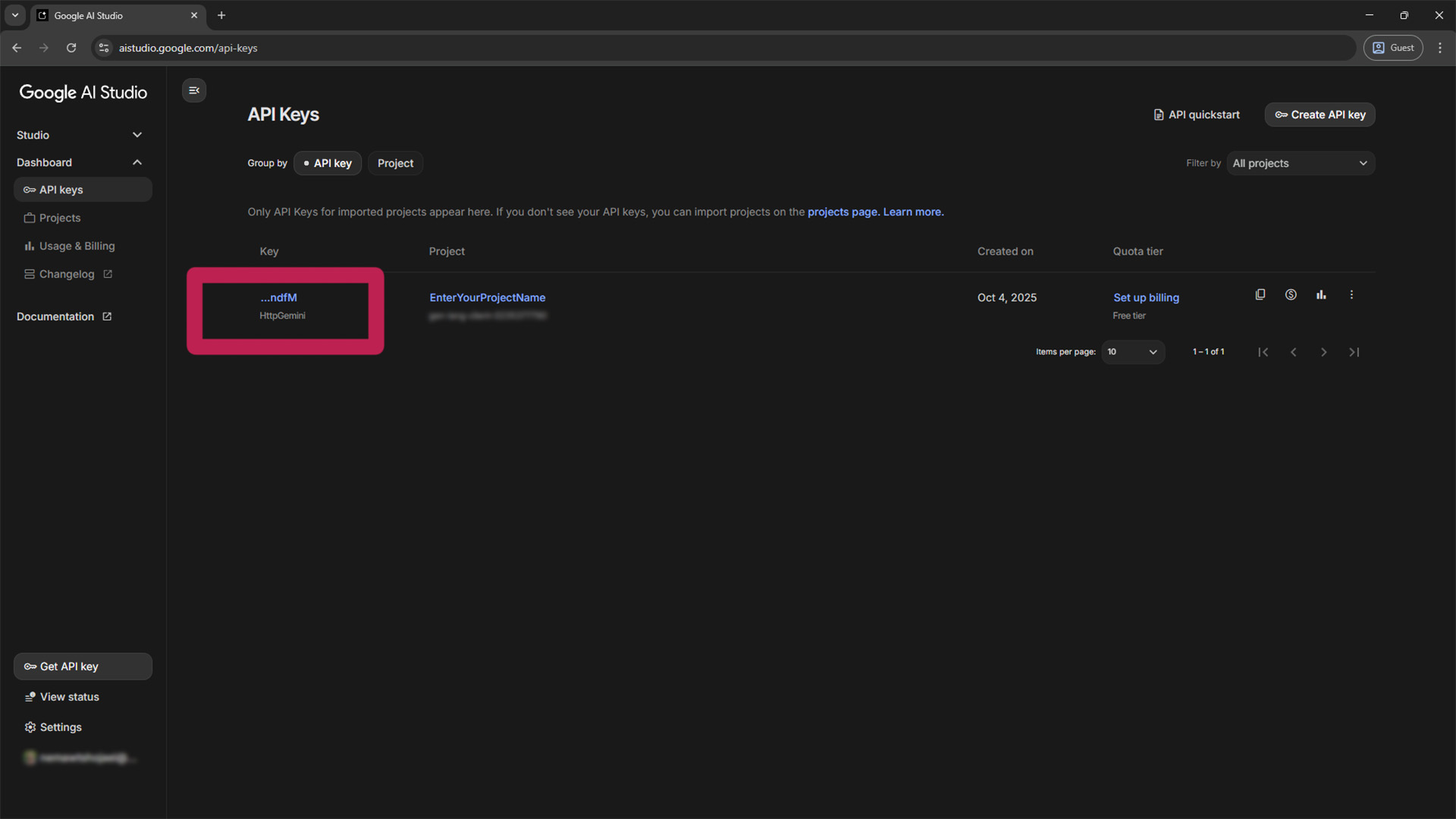Select API keys in the sidebar

click(83, 190)
